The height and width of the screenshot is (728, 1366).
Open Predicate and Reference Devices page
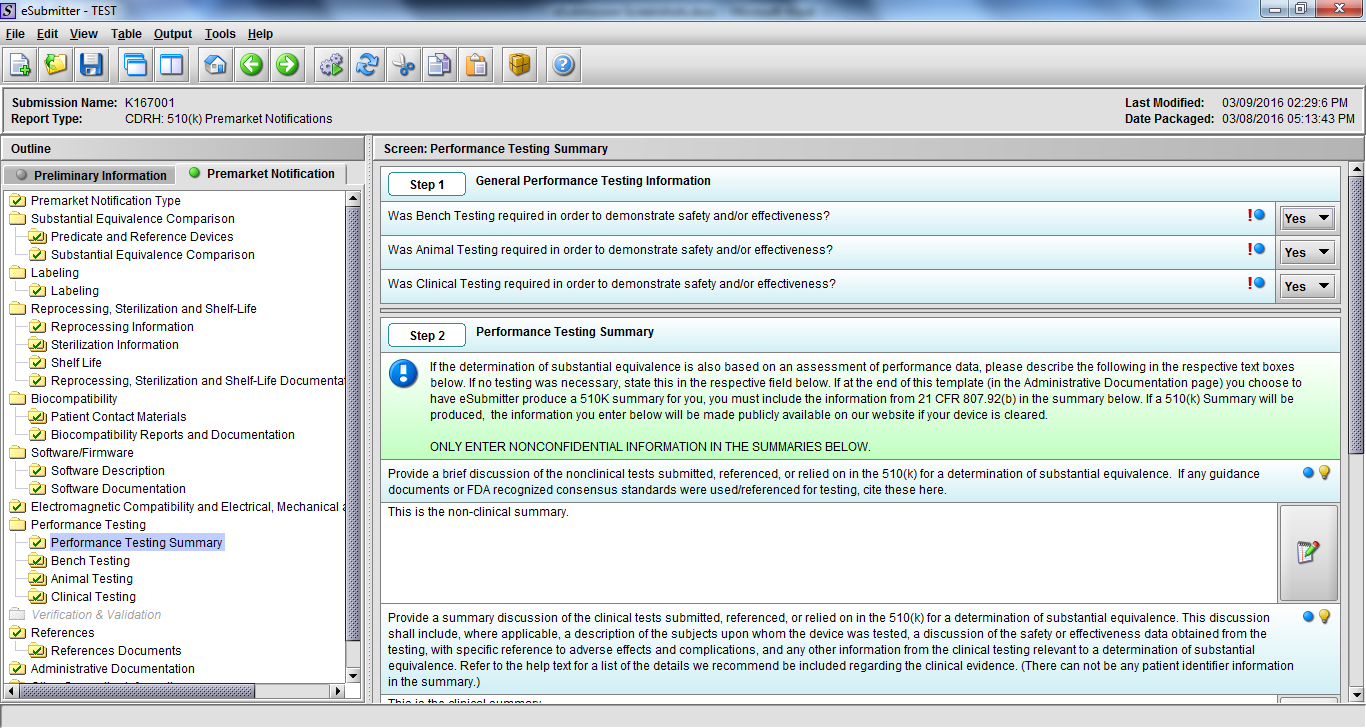click(142, 237)
